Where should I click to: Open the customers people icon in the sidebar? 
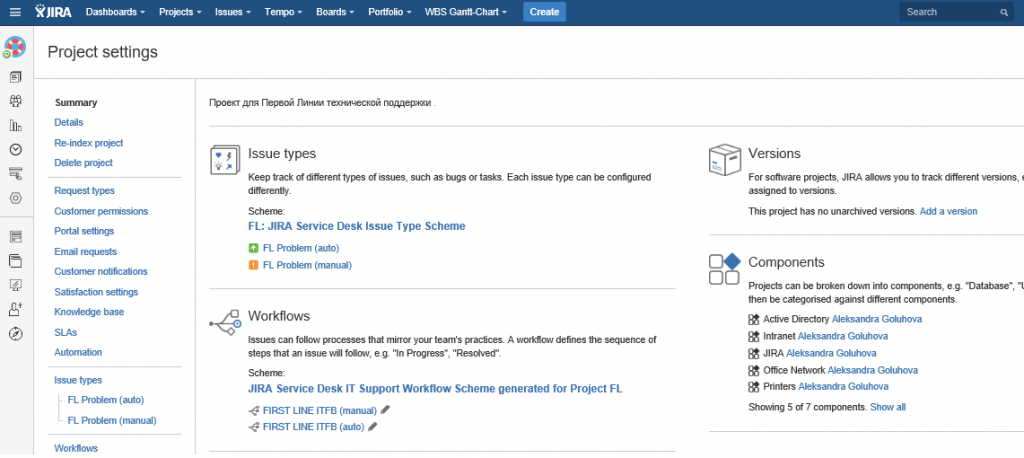pos(16,101)
